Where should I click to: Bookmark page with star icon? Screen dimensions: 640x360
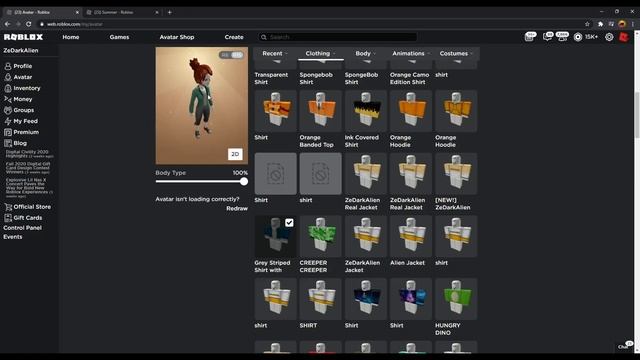pos(587,24)
